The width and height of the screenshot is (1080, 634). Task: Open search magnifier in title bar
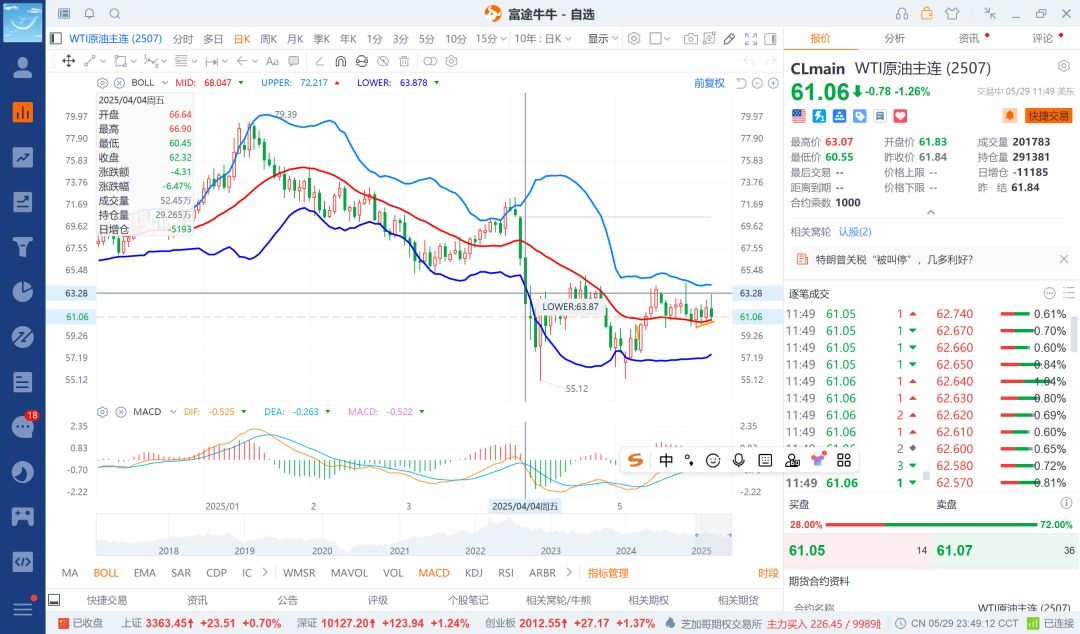point(115,14)
